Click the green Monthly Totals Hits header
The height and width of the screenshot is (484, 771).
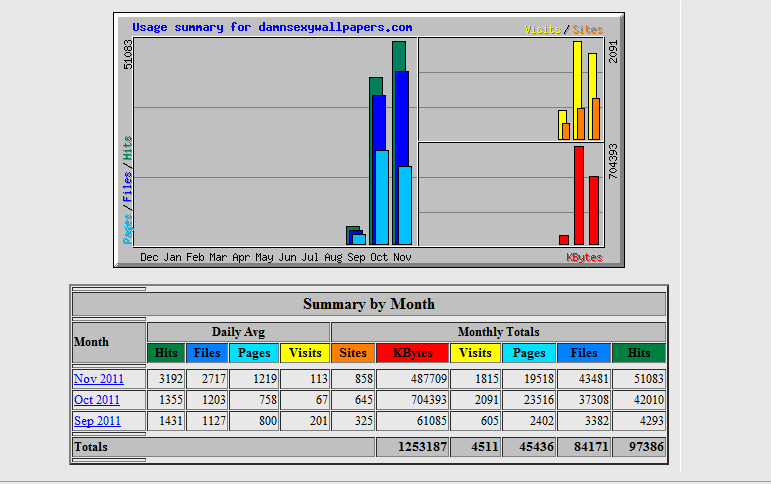point(639,353)
